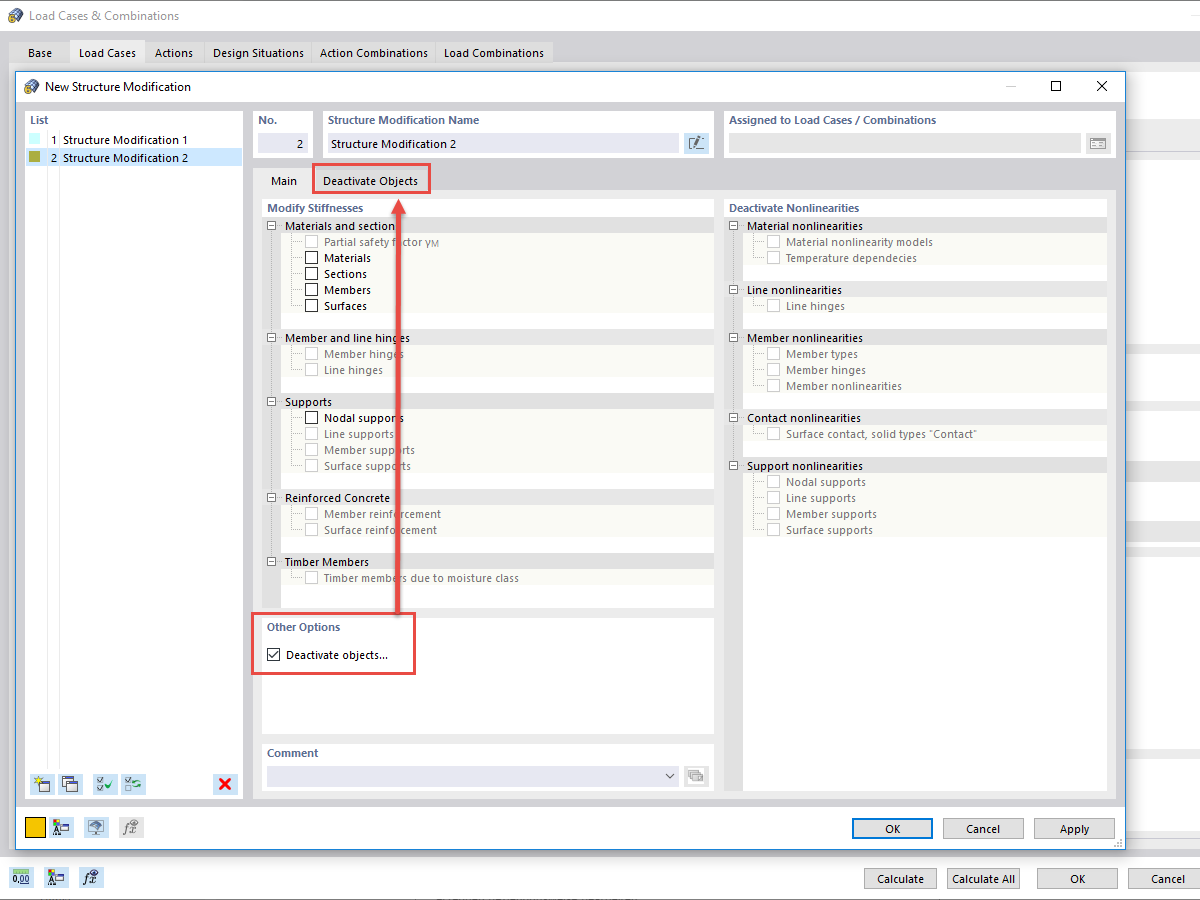Screen dimensions: 1200x900
Task: Collapse the Support nonlinearities section
Action: coord(733,465)
